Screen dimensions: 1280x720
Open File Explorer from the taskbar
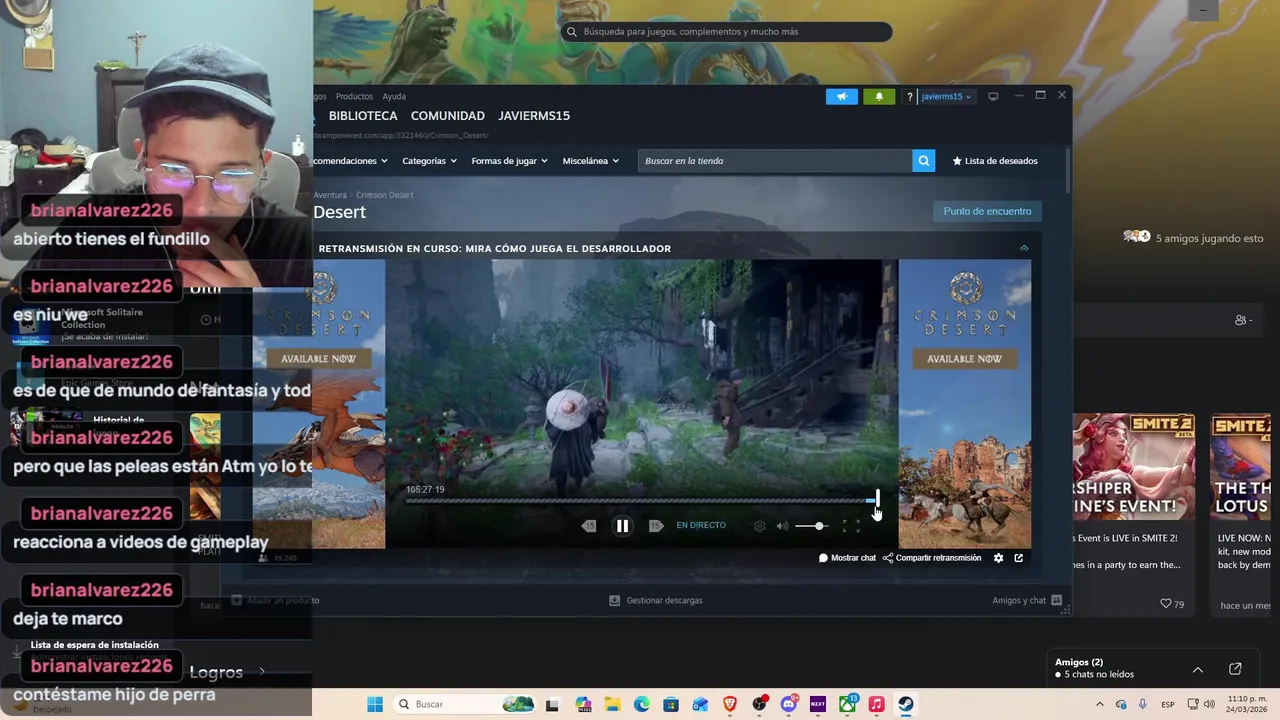(612, 704)
